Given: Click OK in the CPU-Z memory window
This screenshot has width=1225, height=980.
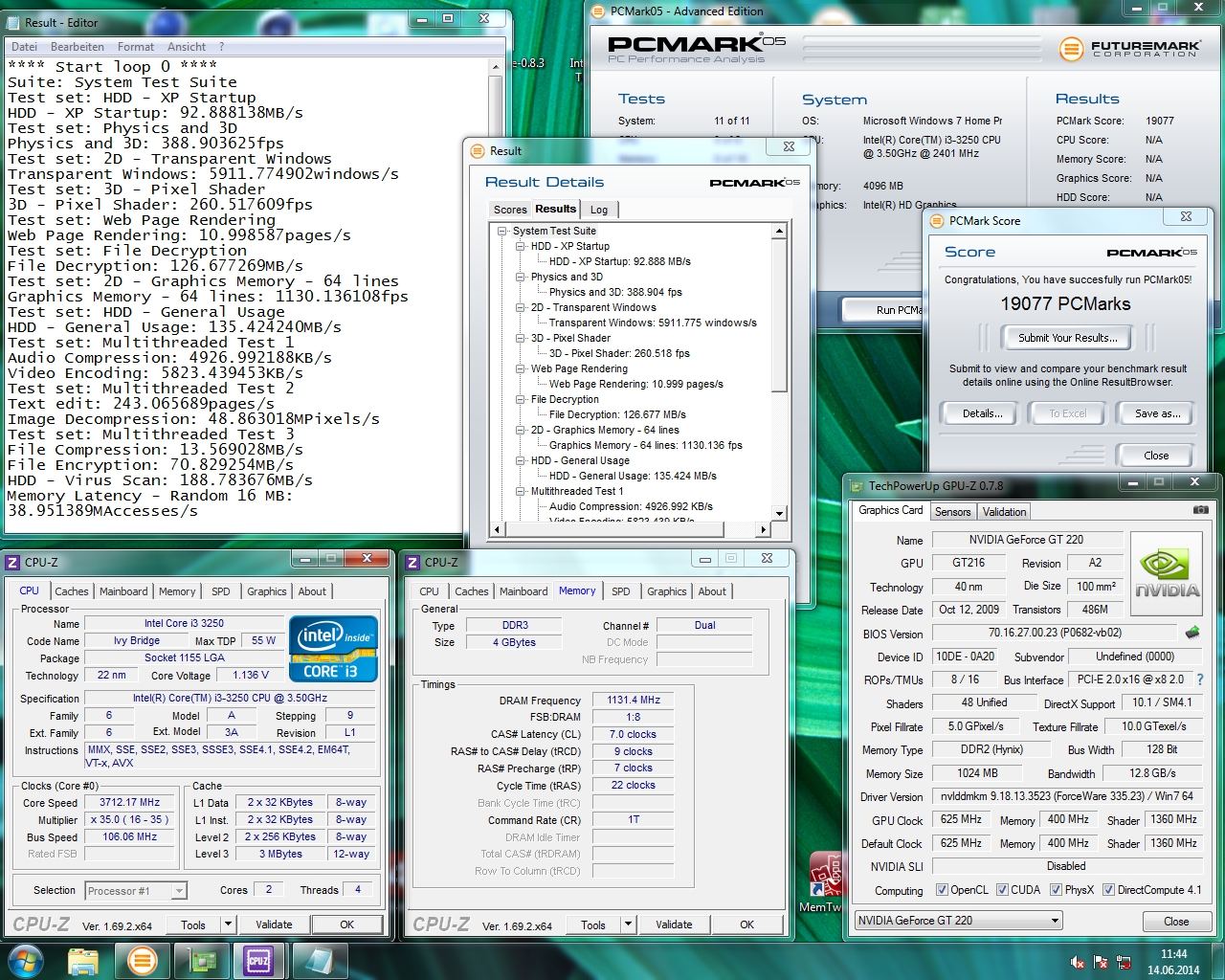Looking at the screenshot, I should [746, 924].
